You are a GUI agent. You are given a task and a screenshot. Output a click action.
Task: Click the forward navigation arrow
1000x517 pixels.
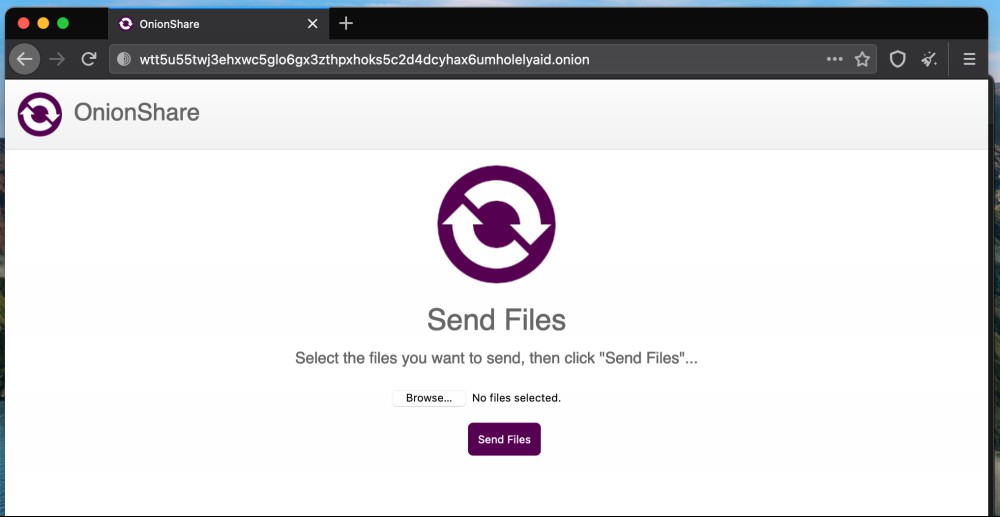click(x=57, y=59)
